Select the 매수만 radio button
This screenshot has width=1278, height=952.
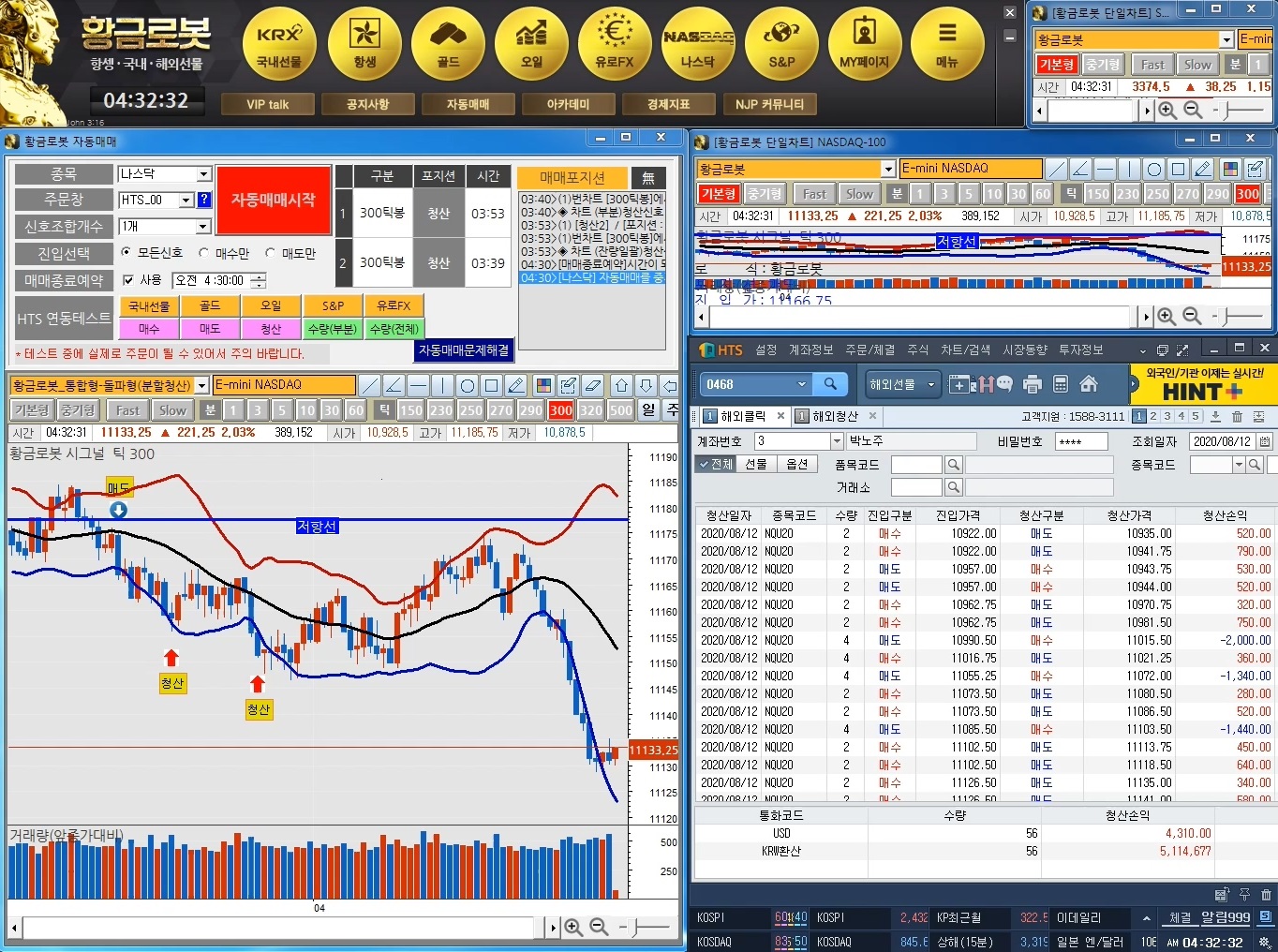click(x=203, y=252)
